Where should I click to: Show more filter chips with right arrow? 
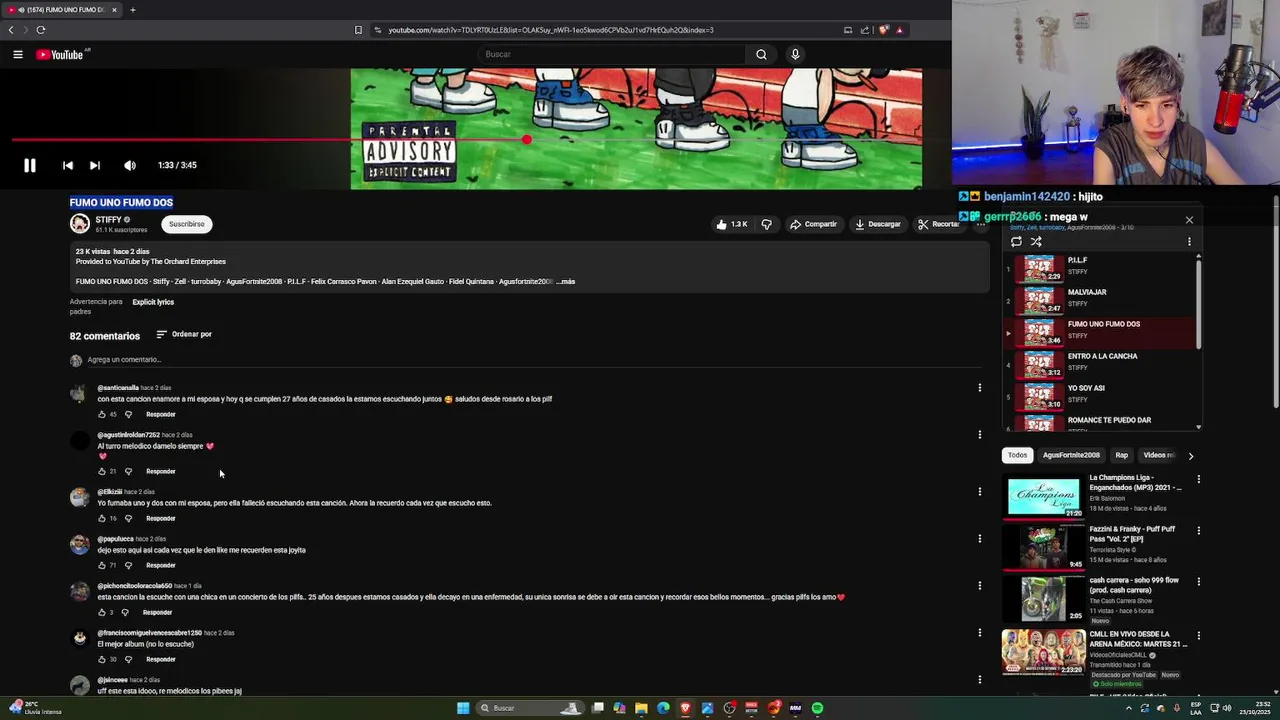1190,456
